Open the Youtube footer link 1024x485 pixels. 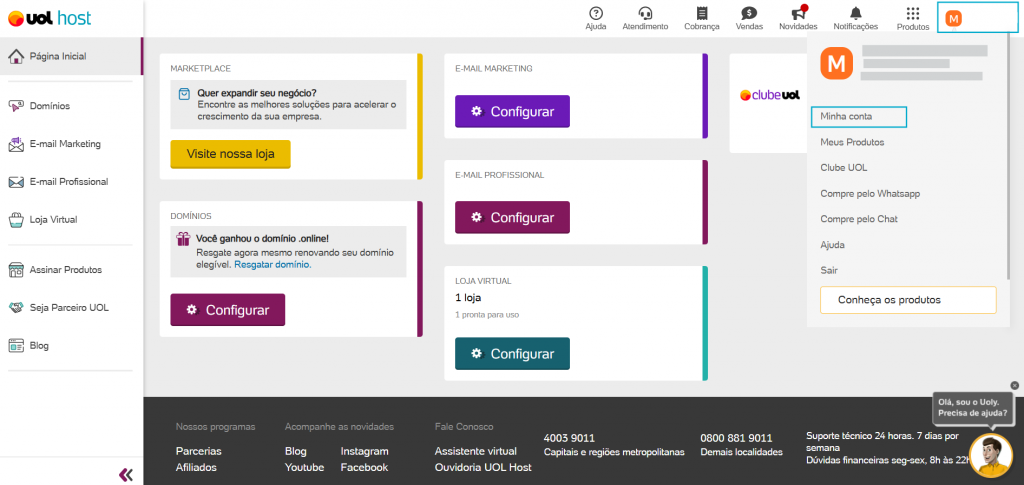click(304, 467)
